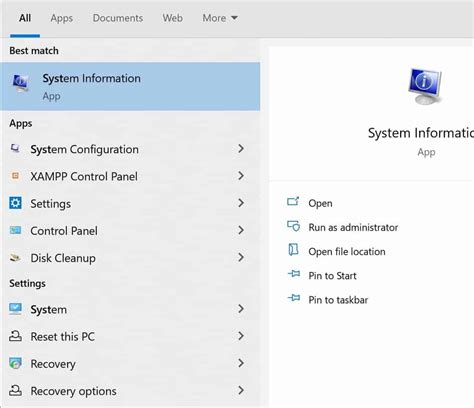Click the Settings gear icon
474x408 pixels.
15,203
